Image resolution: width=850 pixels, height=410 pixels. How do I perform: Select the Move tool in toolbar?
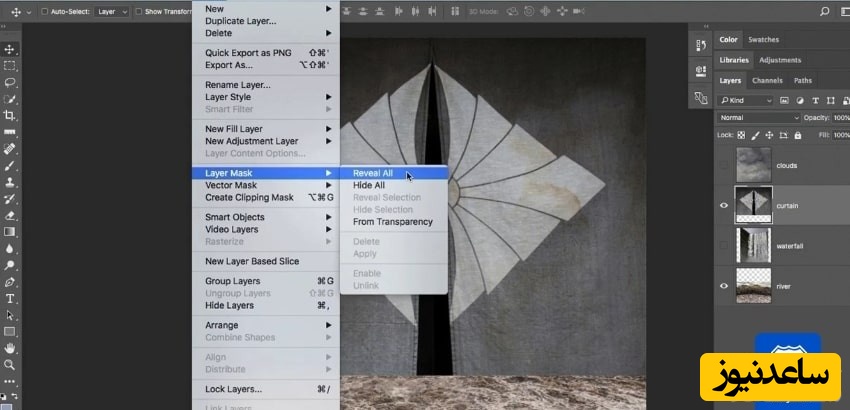click(10, 49)
